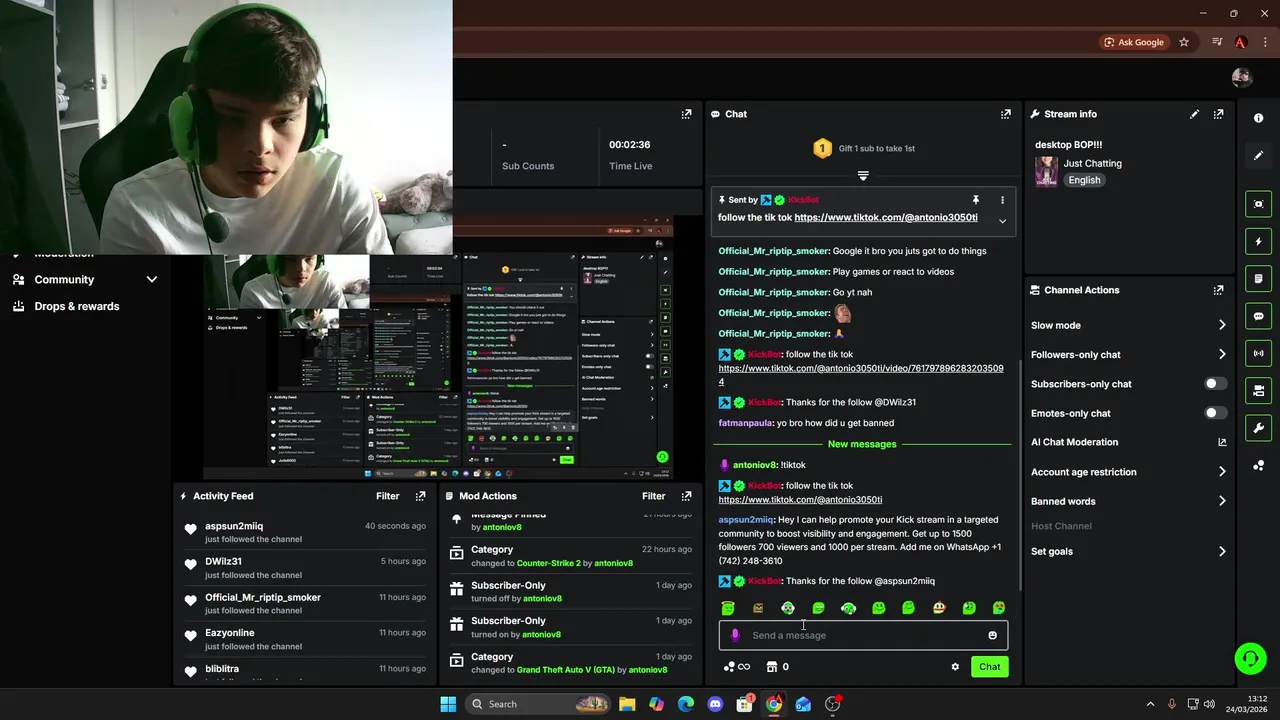This screenshot has width=1280, height=720.
Task: Open the Mod Actions Filter
Action: 653,496
